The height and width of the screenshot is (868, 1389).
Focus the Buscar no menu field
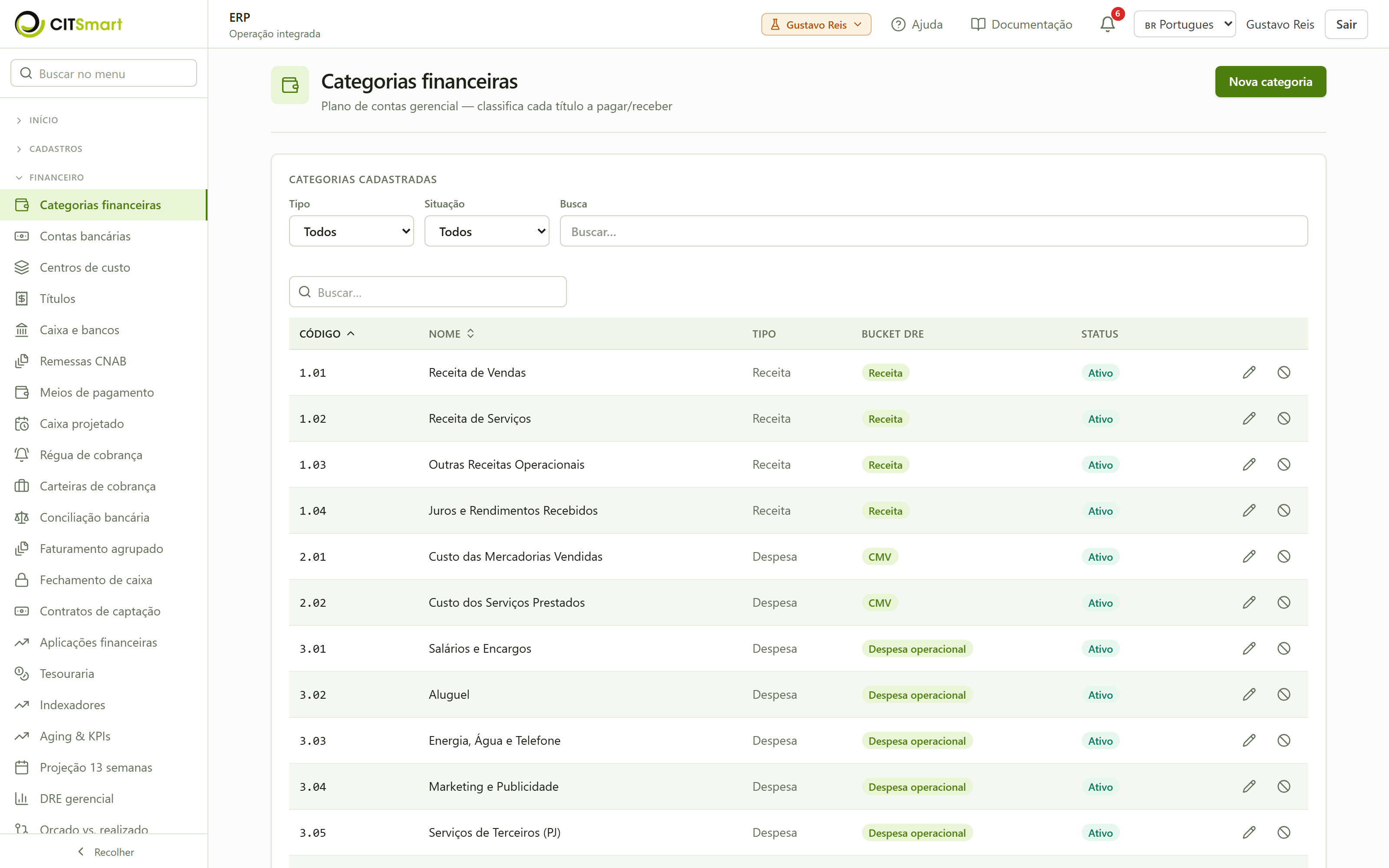tap(104, 73)
